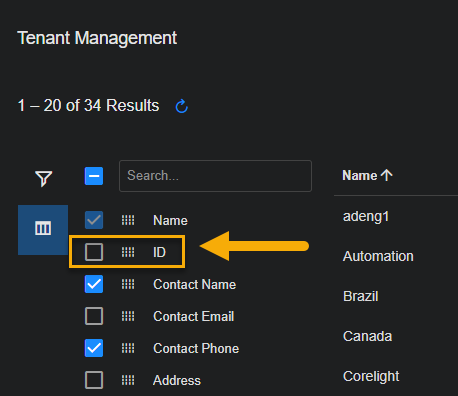
Task: Open the adeng1 tenant row
Action: coord(366,216)
